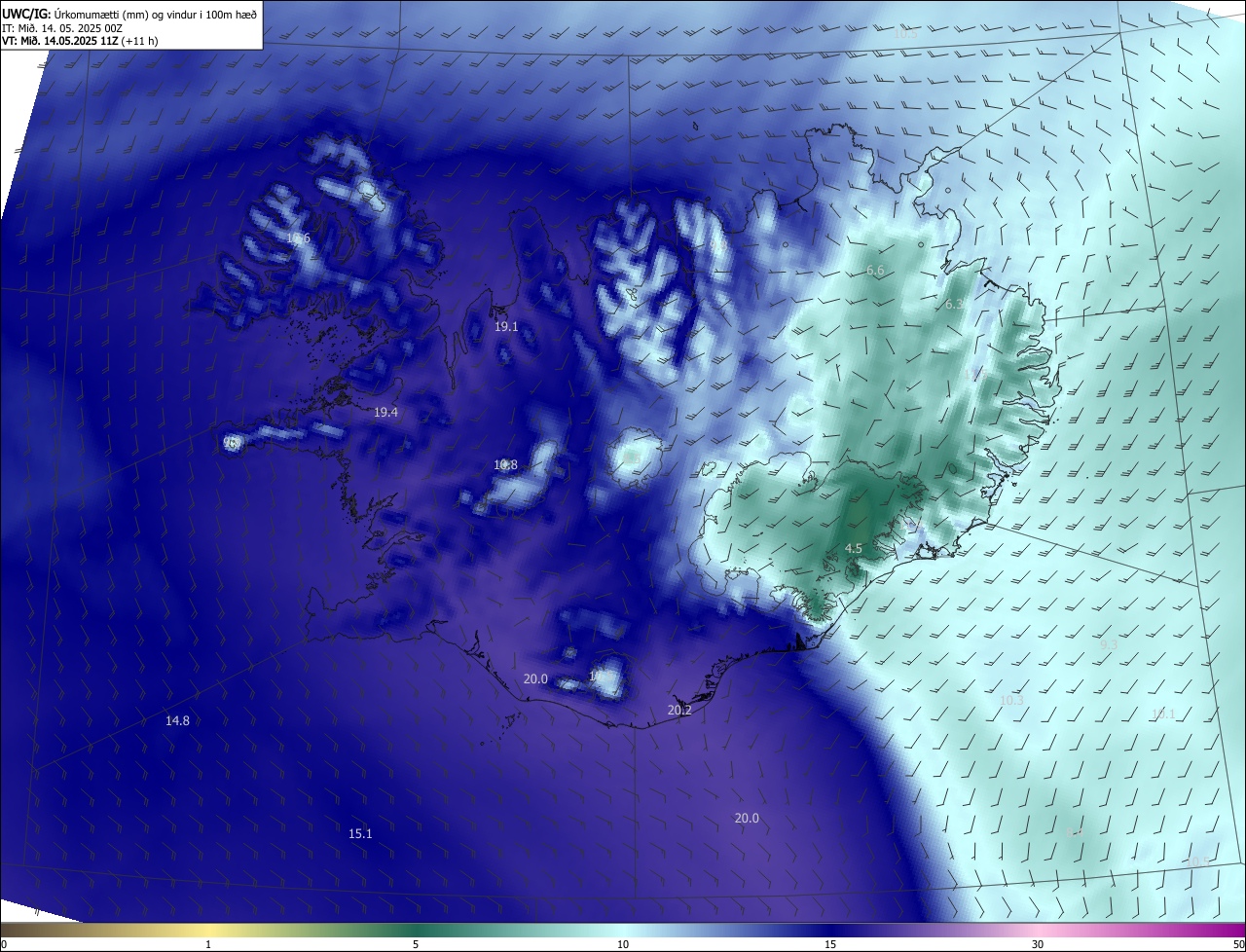The height and width of the screenshot is (952, 1246).
Task: Click the 20.0 value over the open southern sea
Action: point(747,819)
